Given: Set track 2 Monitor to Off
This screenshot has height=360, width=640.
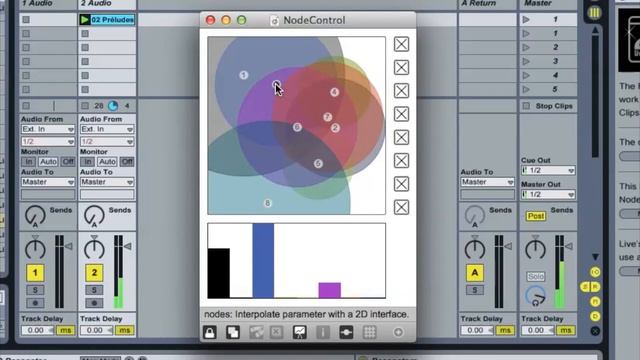Looking at the screenshot, I should [127, 162].
